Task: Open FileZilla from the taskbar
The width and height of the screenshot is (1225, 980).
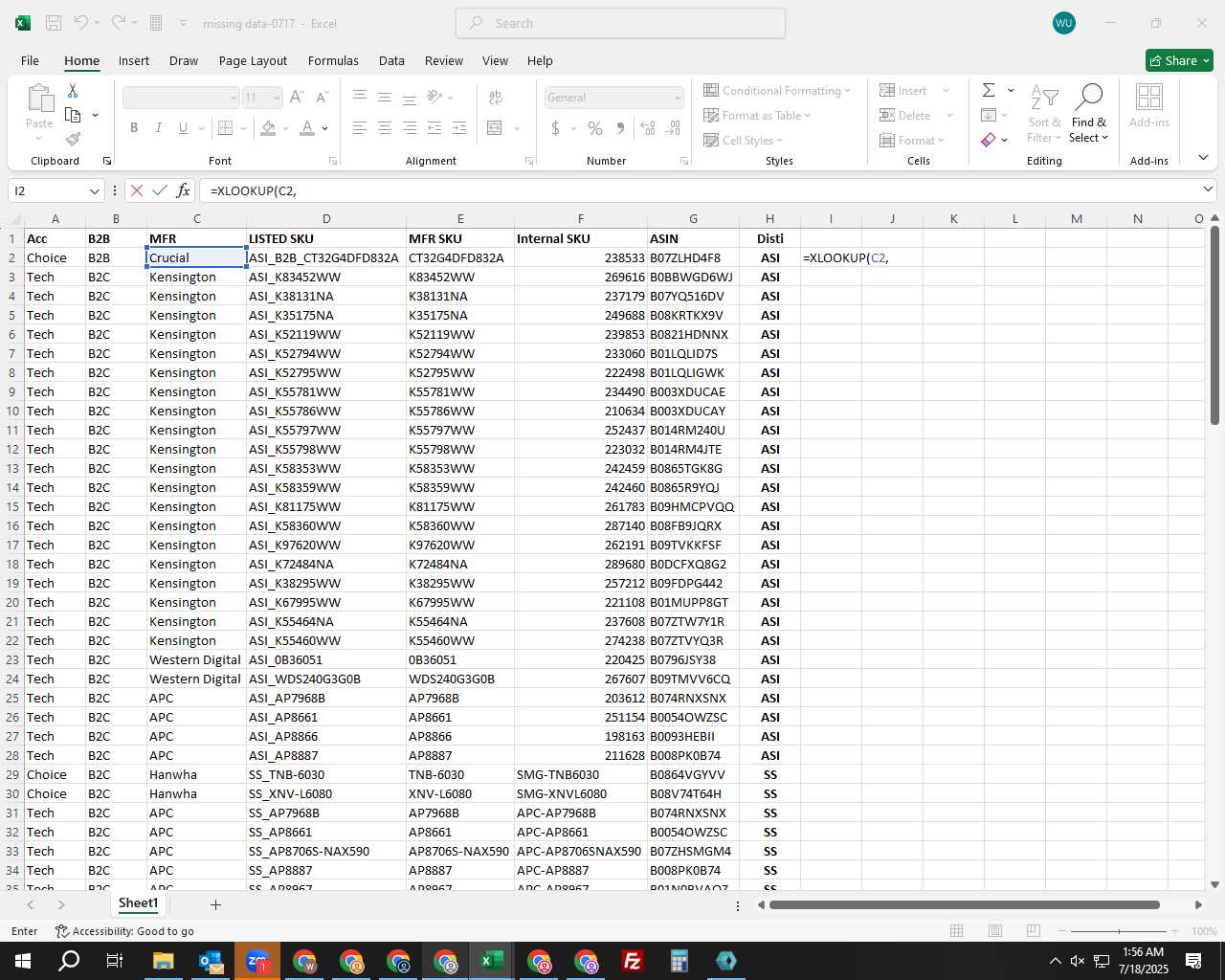Action: pos(633,961)
